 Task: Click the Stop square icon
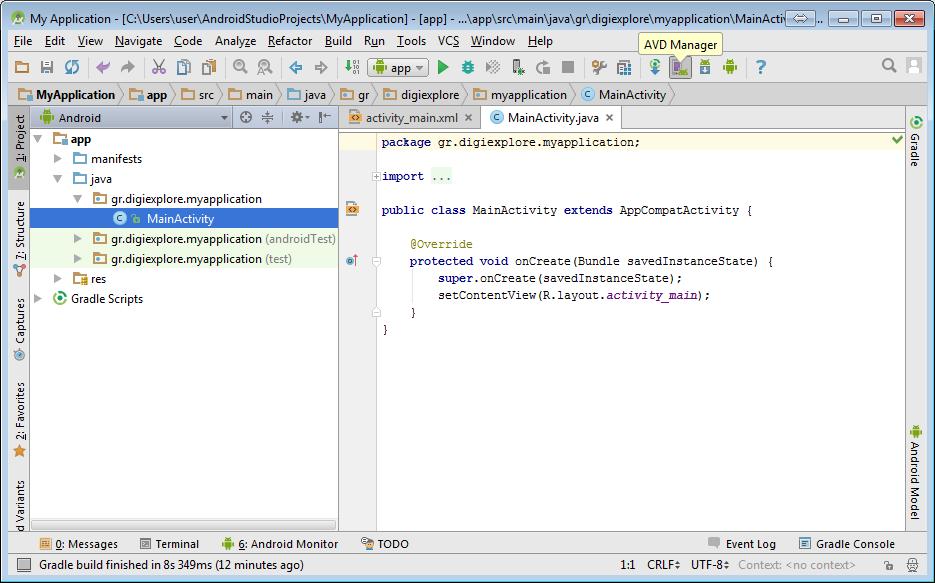[568, 67]
